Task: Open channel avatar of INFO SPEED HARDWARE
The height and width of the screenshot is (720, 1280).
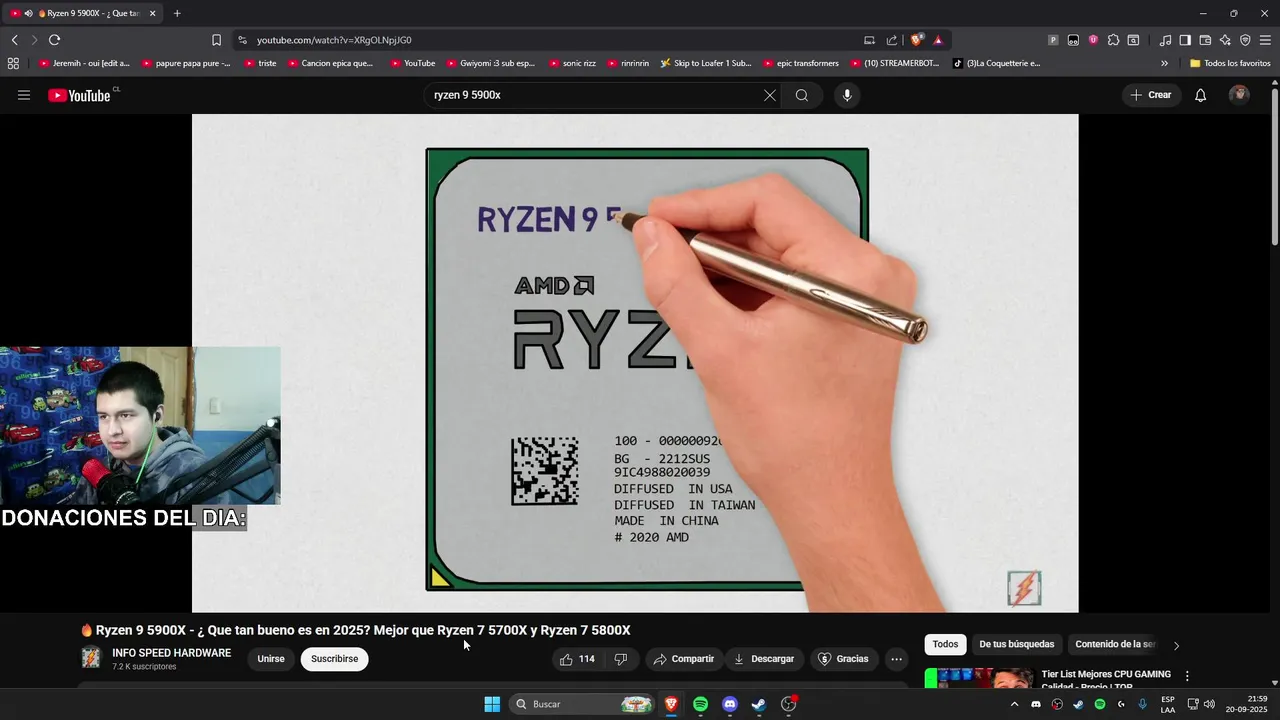Action: pyautogui.click(x=91, y=658)
